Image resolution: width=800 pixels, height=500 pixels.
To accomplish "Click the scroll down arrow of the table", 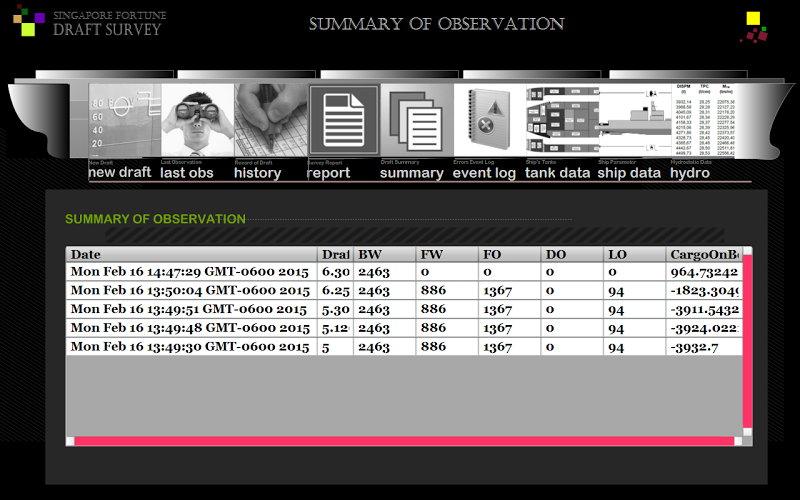I will click(x=747, y=432).
